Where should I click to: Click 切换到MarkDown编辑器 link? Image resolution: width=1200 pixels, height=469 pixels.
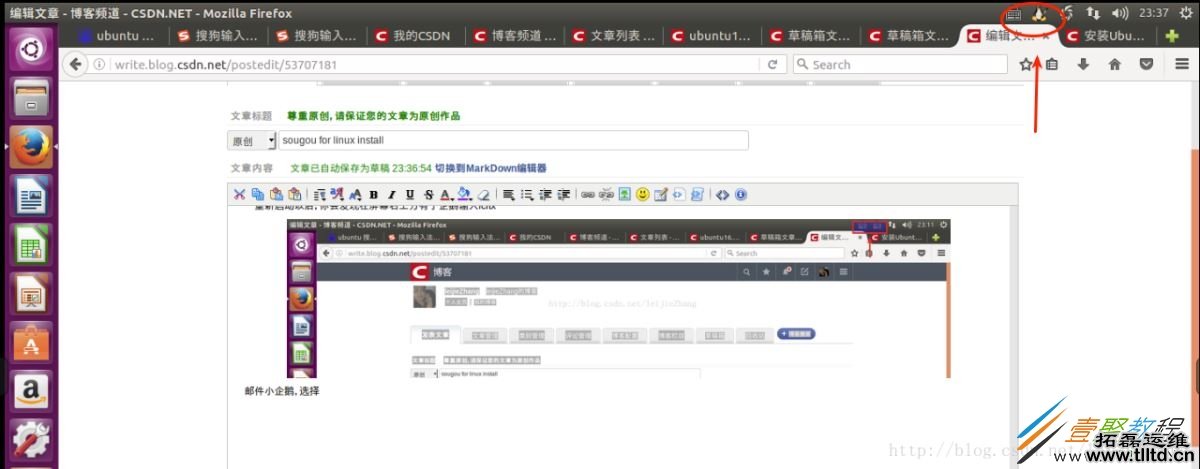coord(490,168)
